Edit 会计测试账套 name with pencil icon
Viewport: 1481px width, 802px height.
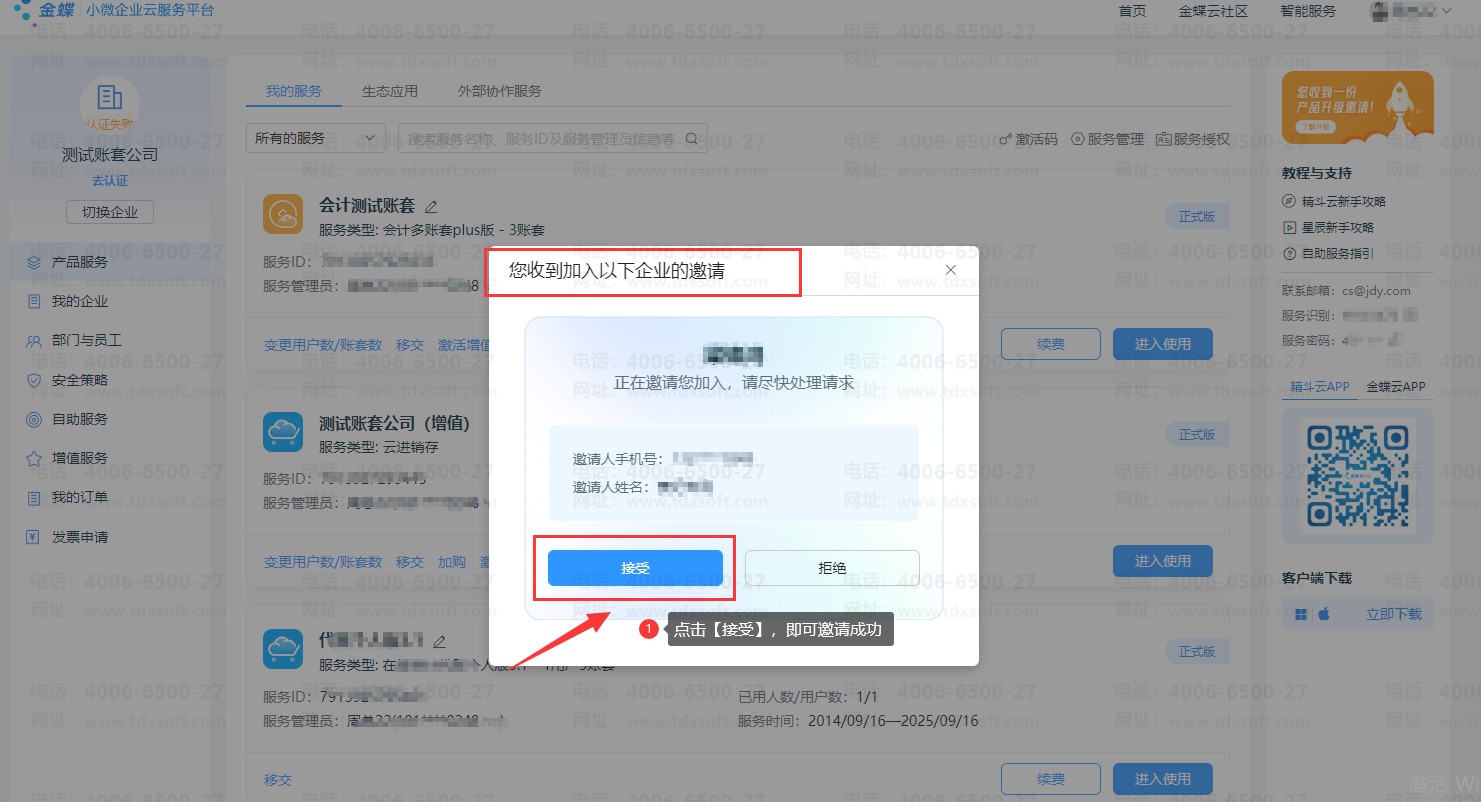[431, 207]
